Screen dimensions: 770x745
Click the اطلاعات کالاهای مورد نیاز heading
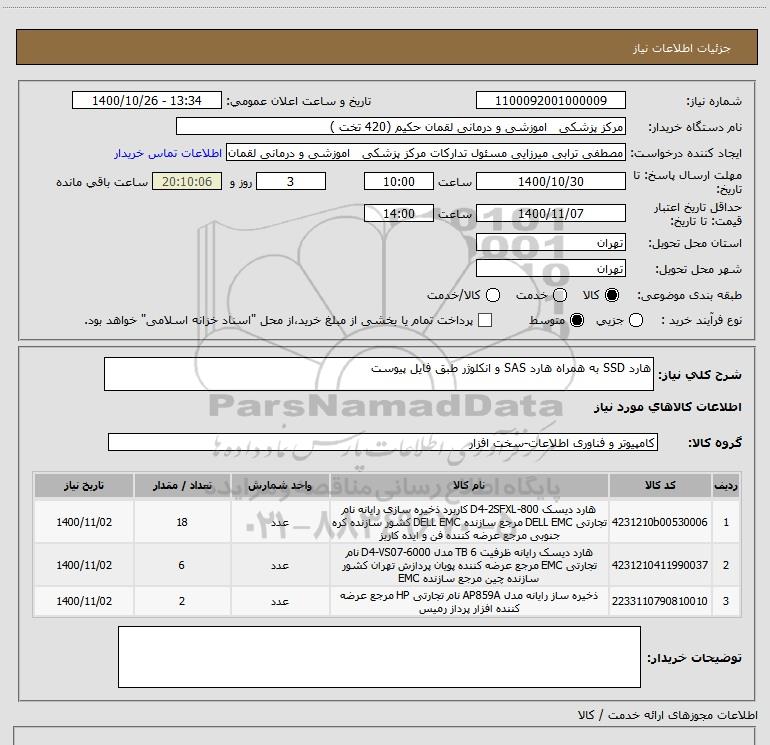667,407
